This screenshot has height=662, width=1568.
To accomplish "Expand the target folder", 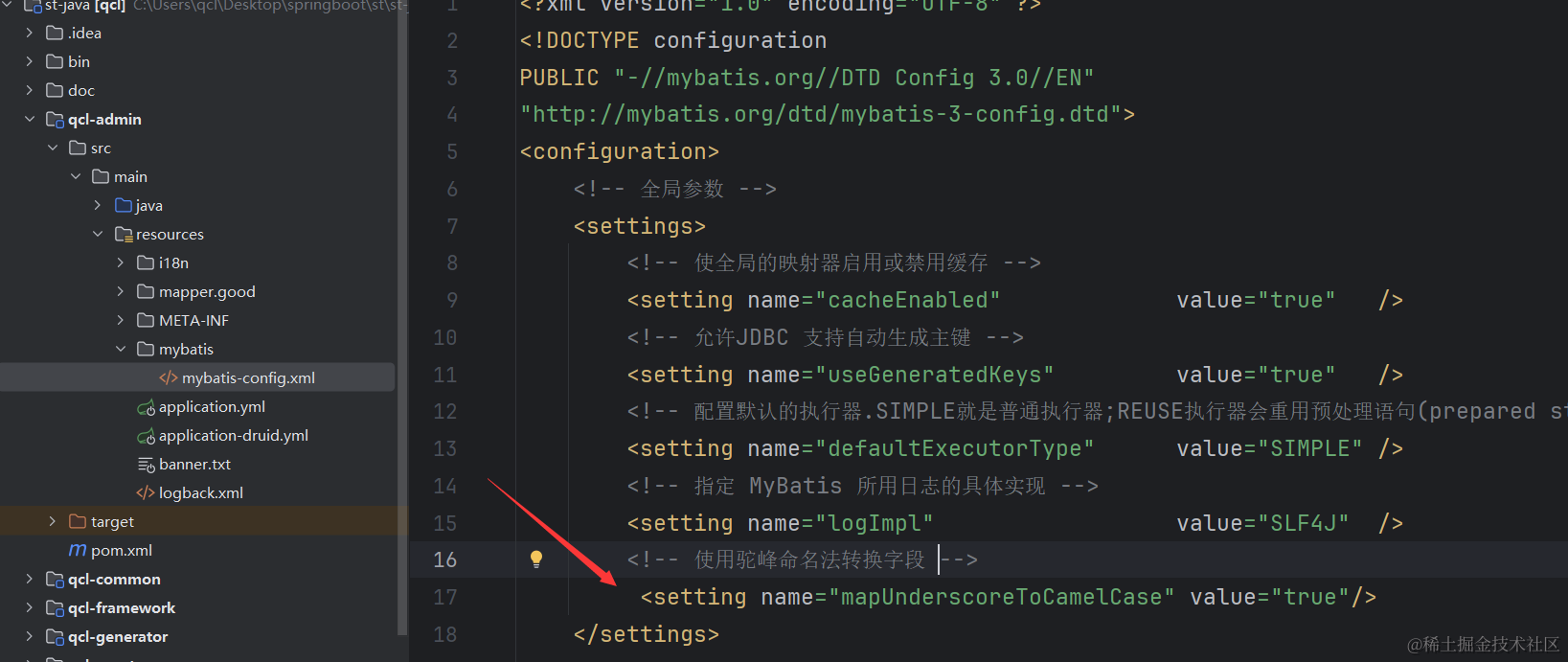I will click(53, 522).
